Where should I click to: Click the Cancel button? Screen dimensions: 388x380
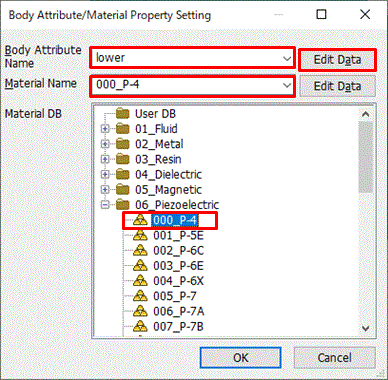tap(335, 358)
